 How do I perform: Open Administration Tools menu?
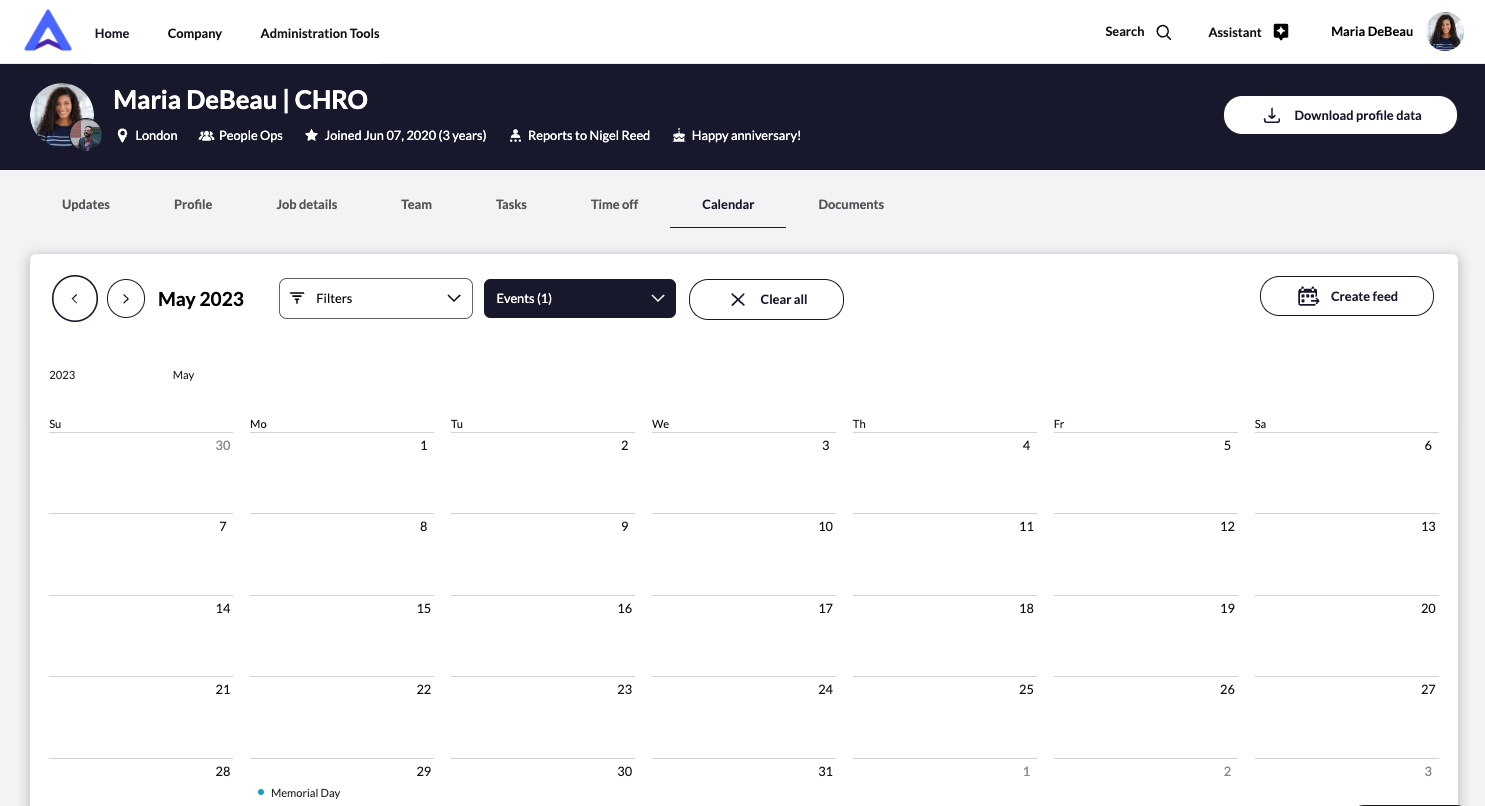[320, 33]
